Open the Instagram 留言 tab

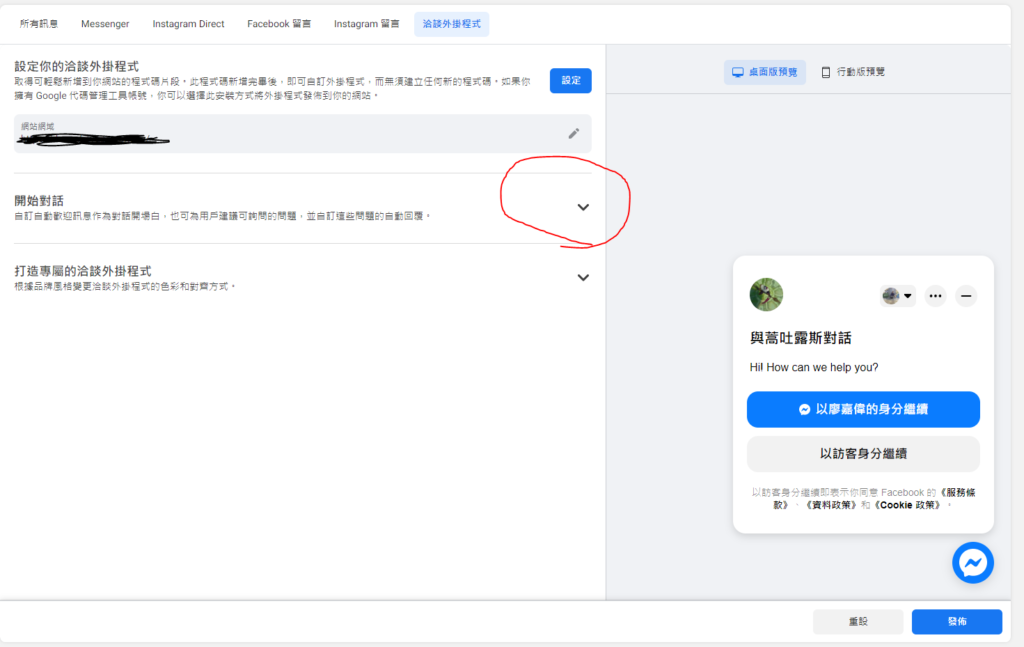(366, 24)
